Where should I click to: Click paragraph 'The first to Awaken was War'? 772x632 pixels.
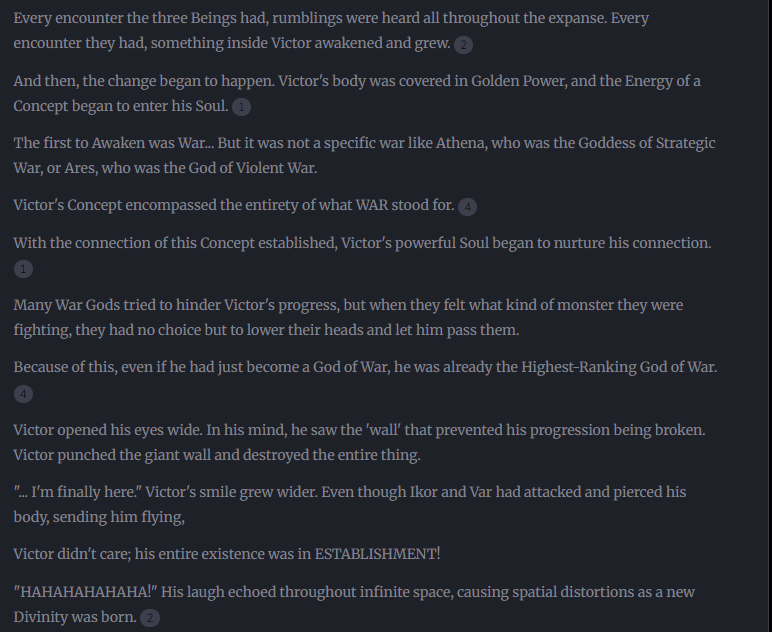pos(364,156)
